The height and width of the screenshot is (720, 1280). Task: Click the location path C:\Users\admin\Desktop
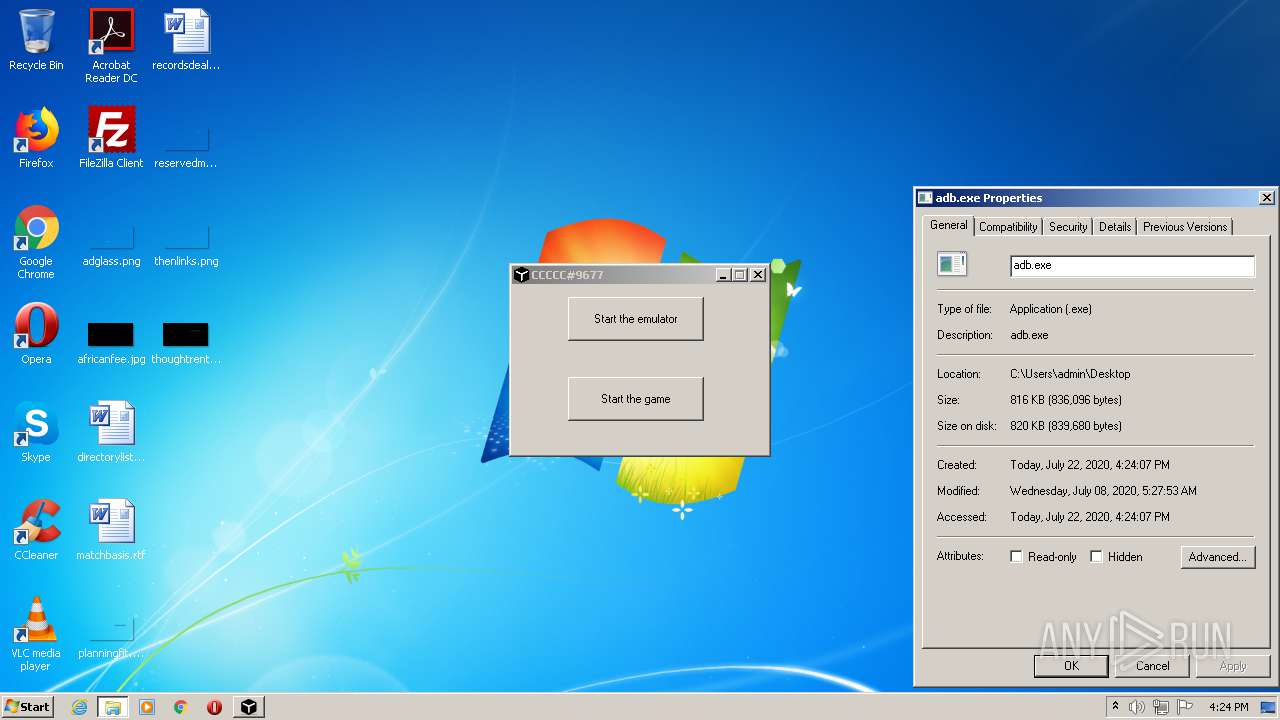tap(1070, 374)
